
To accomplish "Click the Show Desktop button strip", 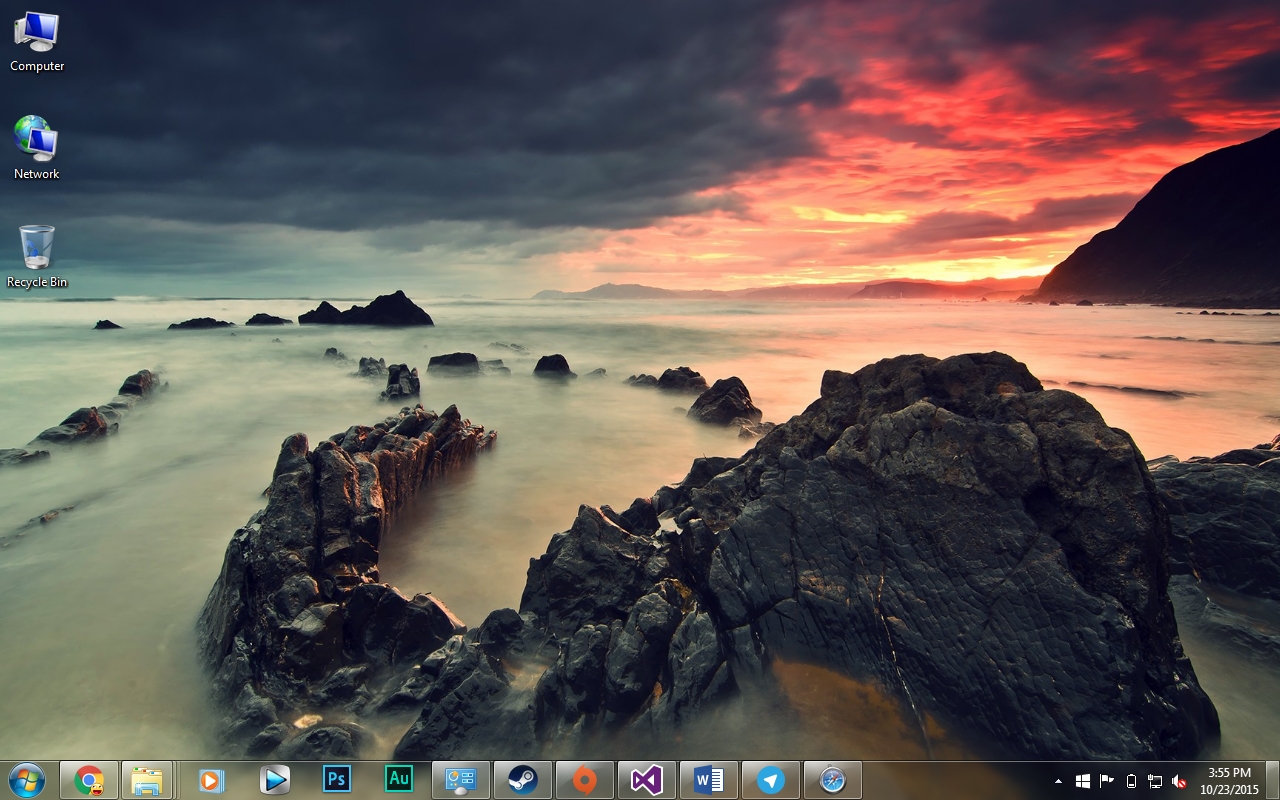I will [x=1272, y=780].
